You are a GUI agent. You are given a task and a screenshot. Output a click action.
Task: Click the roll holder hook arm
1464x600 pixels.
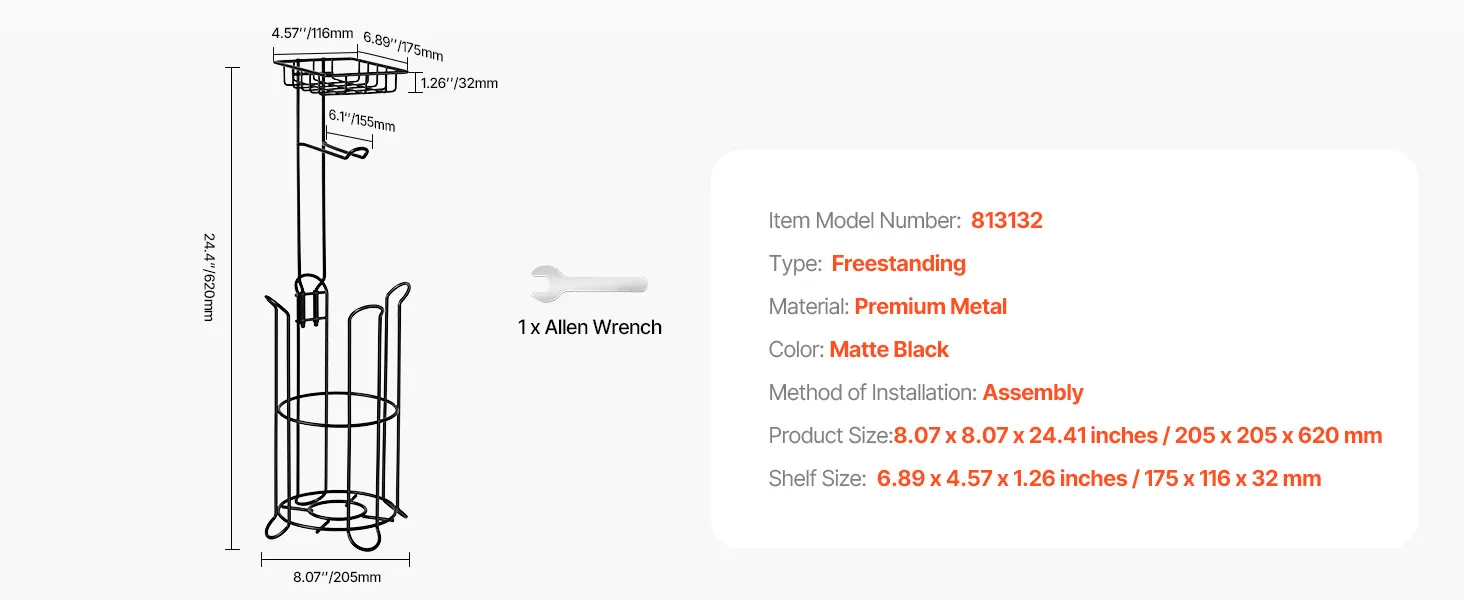(336, 151)
